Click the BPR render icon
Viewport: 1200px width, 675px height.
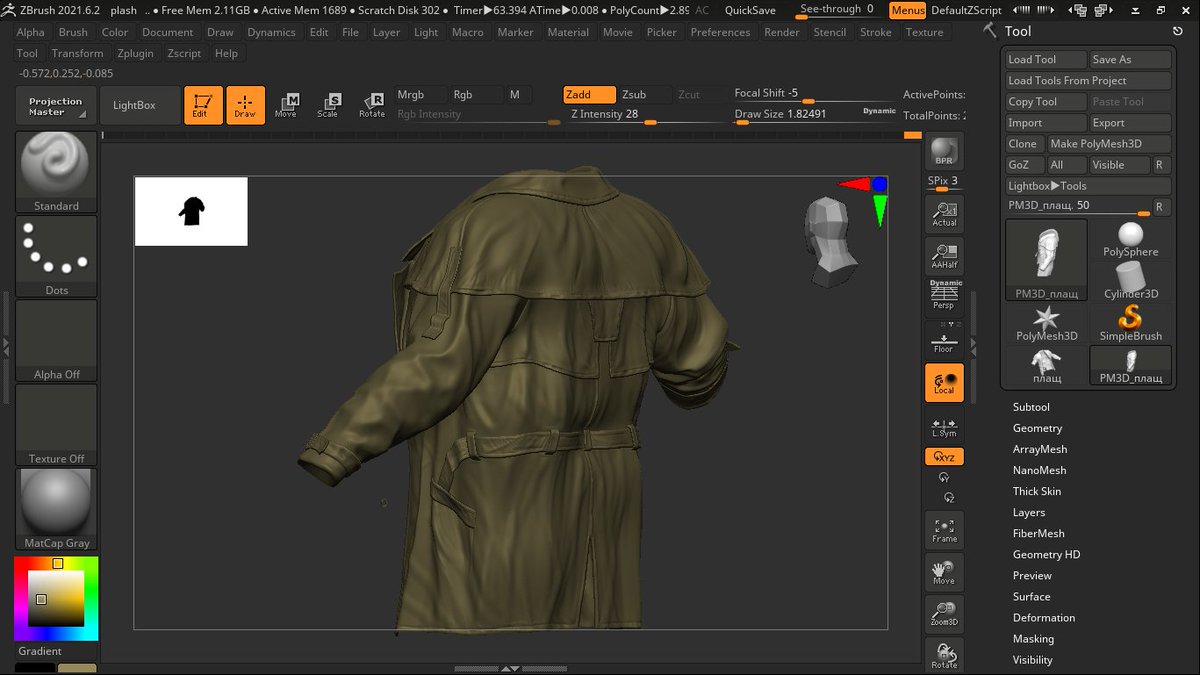pyautogui.click(x=943, y=150)
